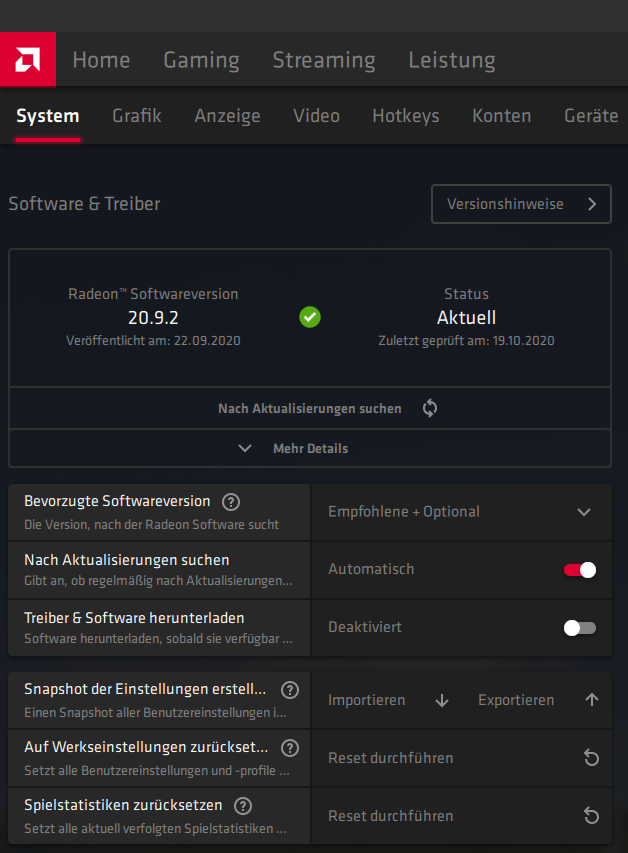The image size is (628, 853).
Task: Click the refresh icon beside Nach Aktualisierungen suchen
Action: coord(430,408)
